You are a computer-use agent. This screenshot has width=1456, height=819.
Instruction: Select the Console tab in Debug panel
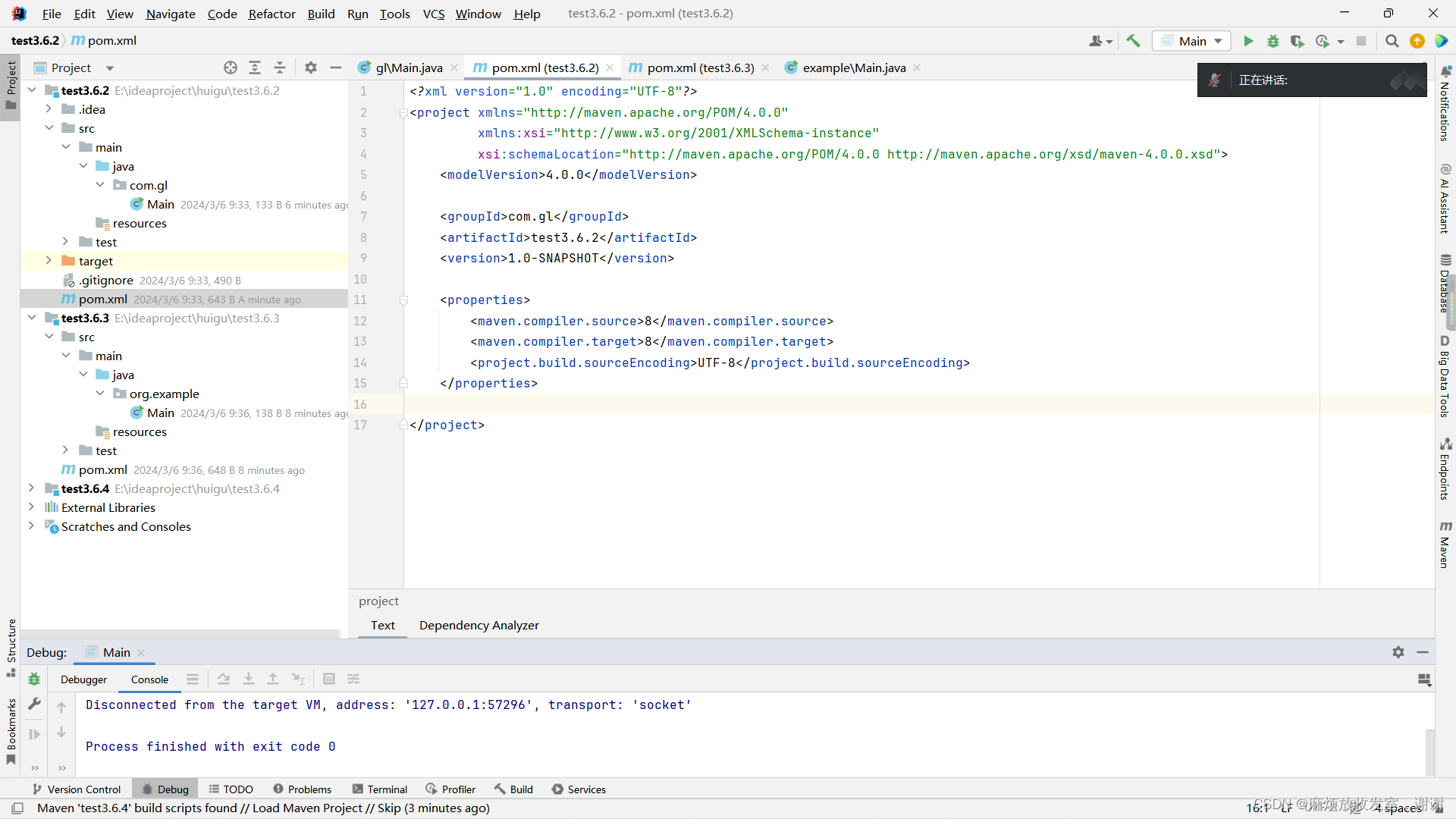pos(150,679)
